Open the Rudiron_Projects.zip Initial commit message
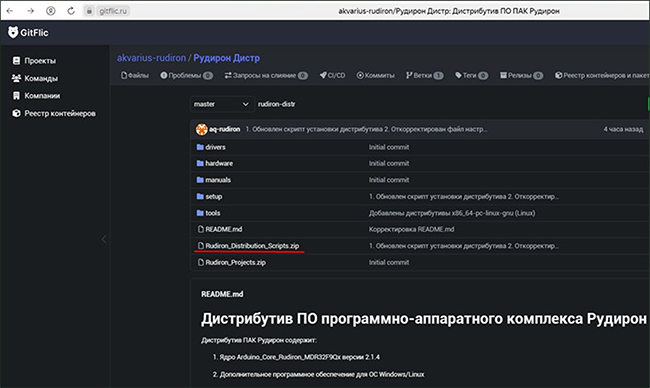Screen dimensions: 650x388 point(389,262)
